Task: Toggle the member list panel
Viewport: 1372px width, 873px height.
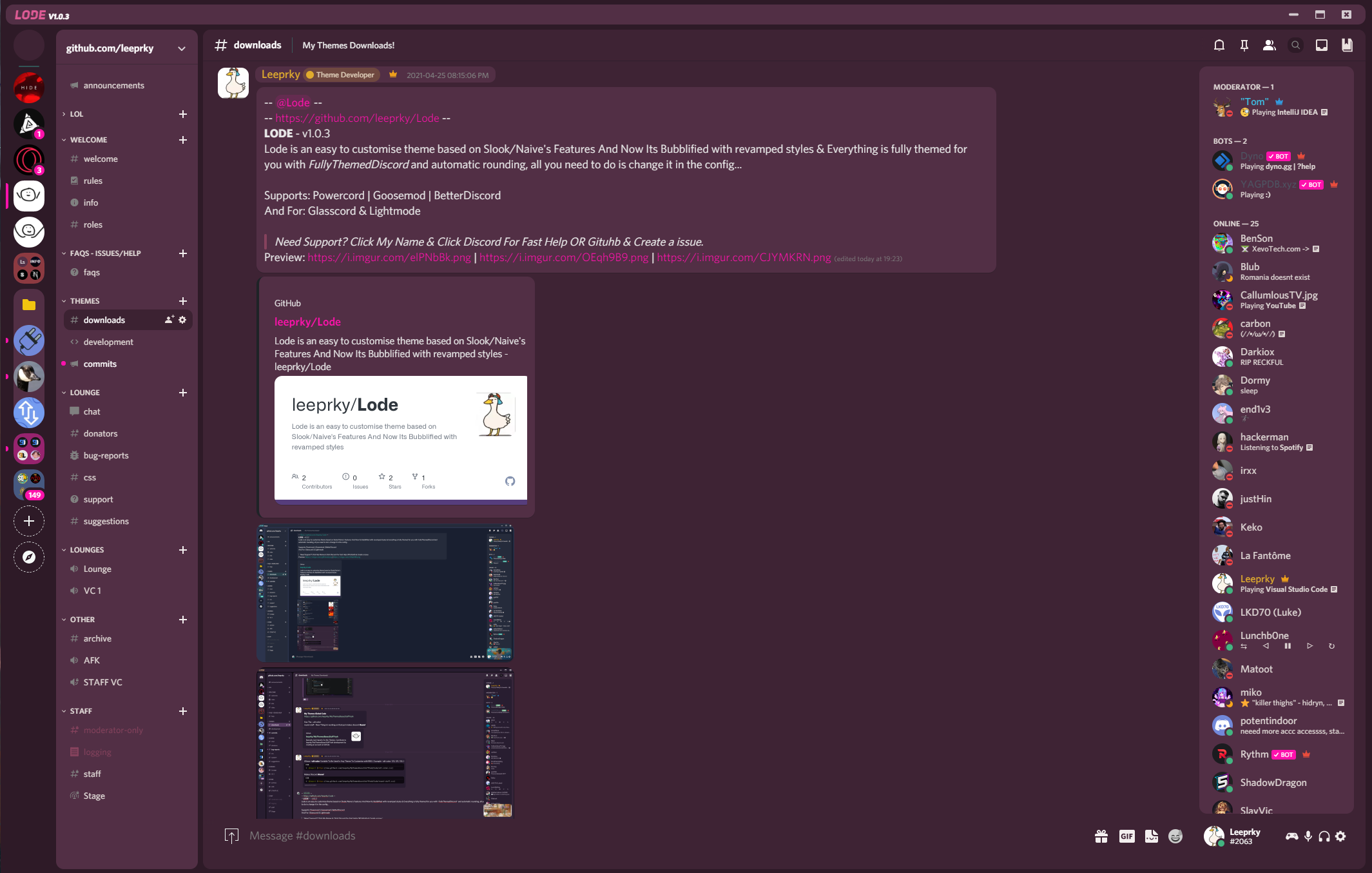Action: tap(1269, 45)
